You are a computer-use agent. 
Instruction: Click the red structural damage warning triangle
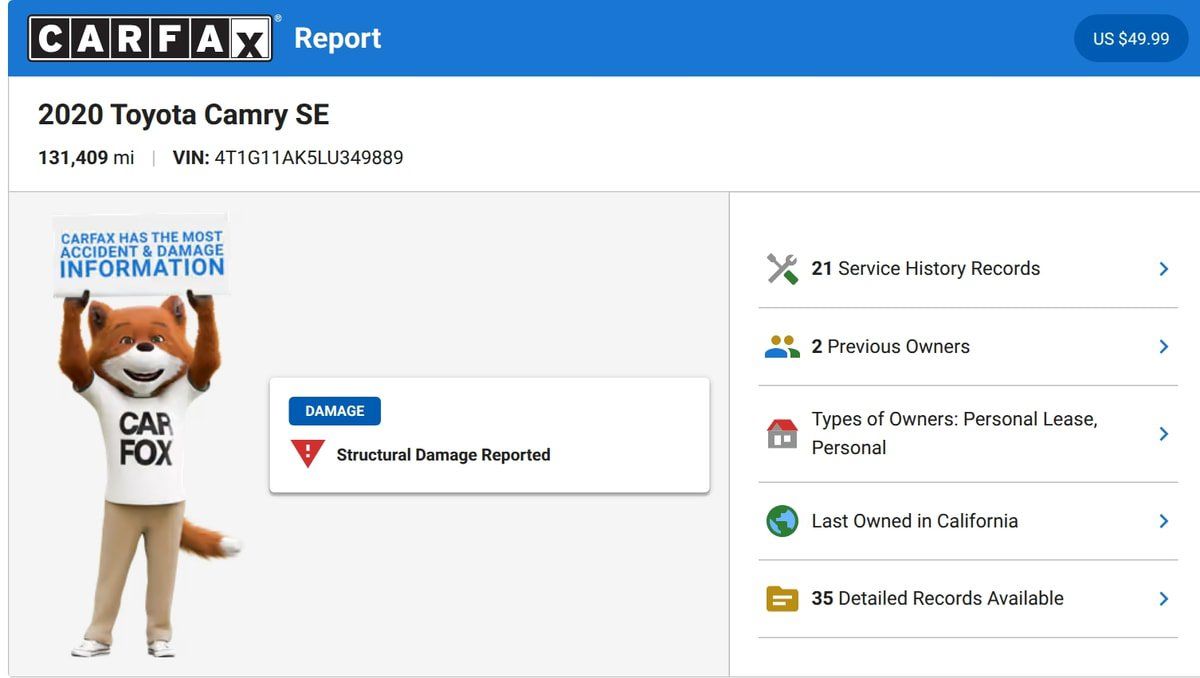point(307,454)
